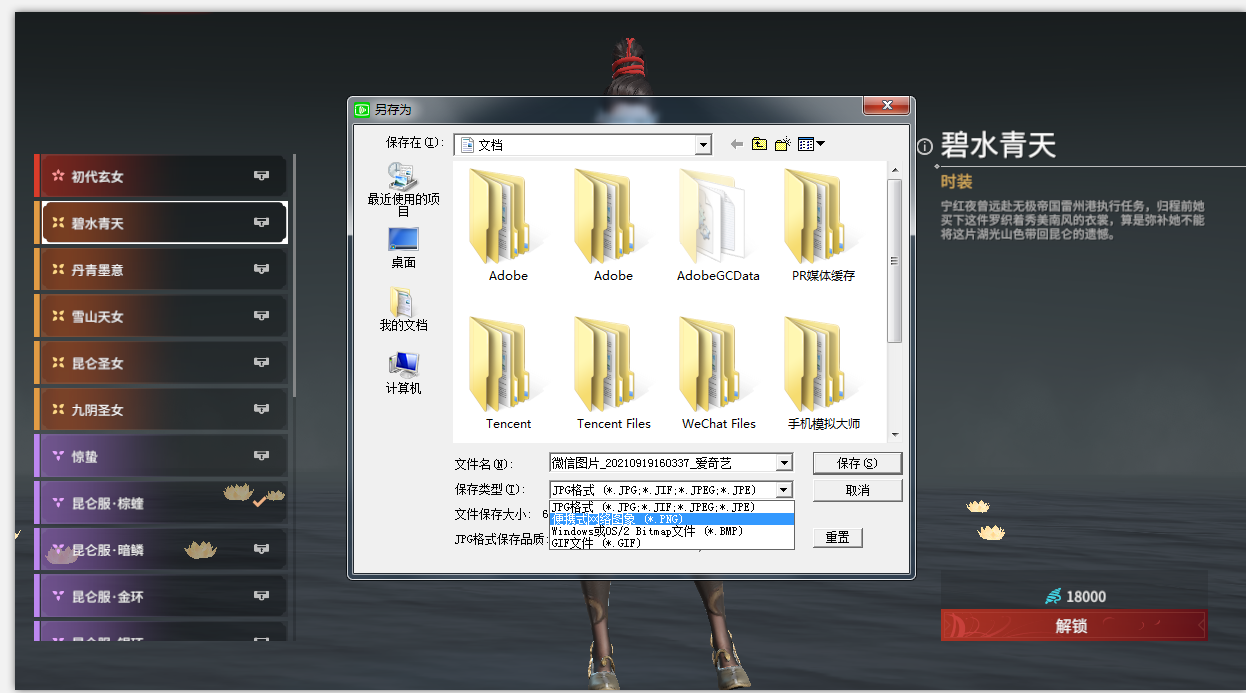Select the 初代玄女 outfit
This screenshot has width=1246, height=693.
(x=161, y=176)
